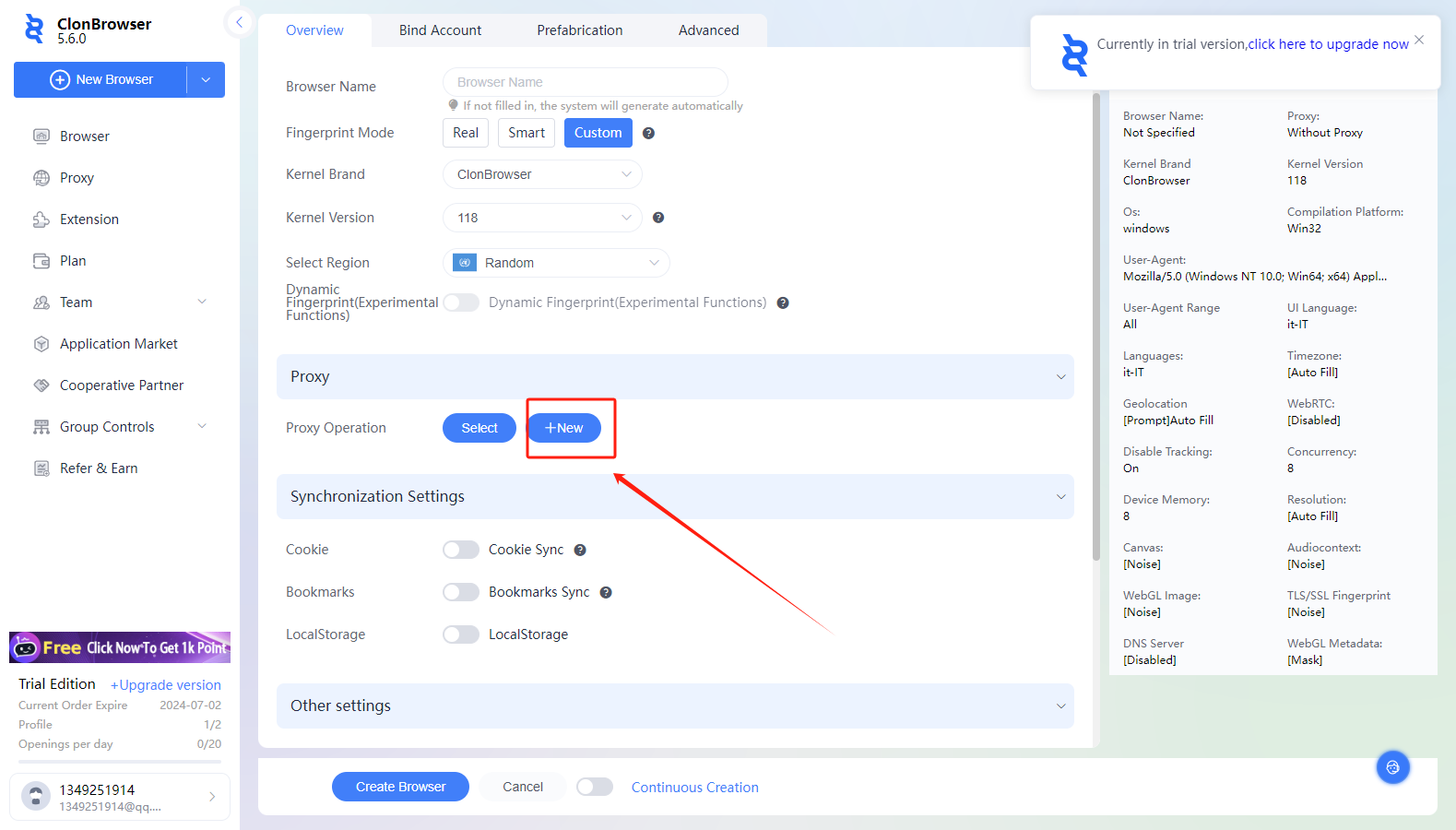This screenshot has width=1456, height=830.
Task: Click the settings form vertical scrollbar
Action: tap(1096, 327)
